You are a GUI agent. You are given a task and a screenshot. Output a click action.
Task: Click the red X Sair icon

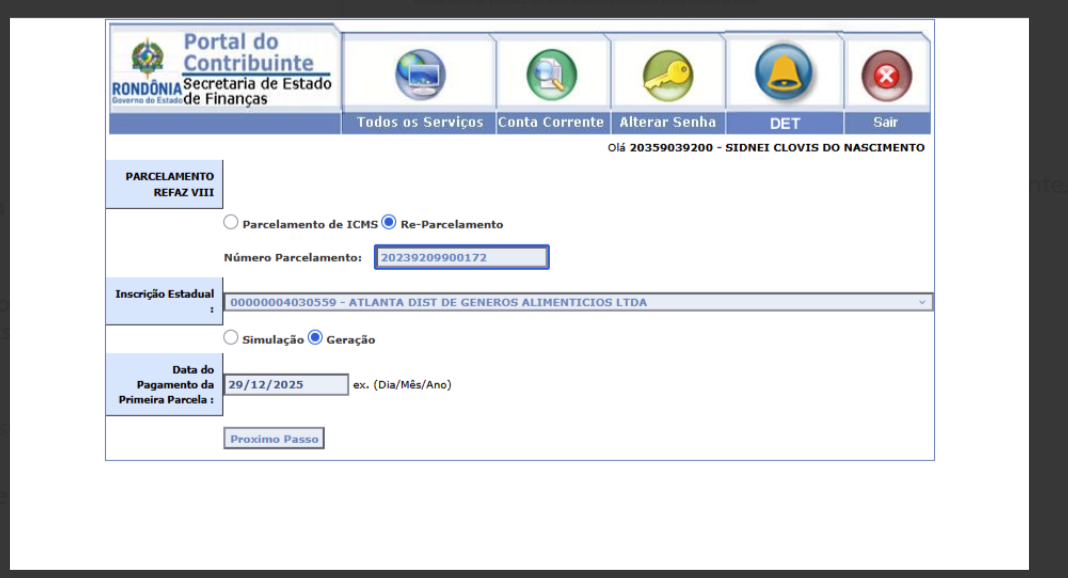(x=886, y=76)
